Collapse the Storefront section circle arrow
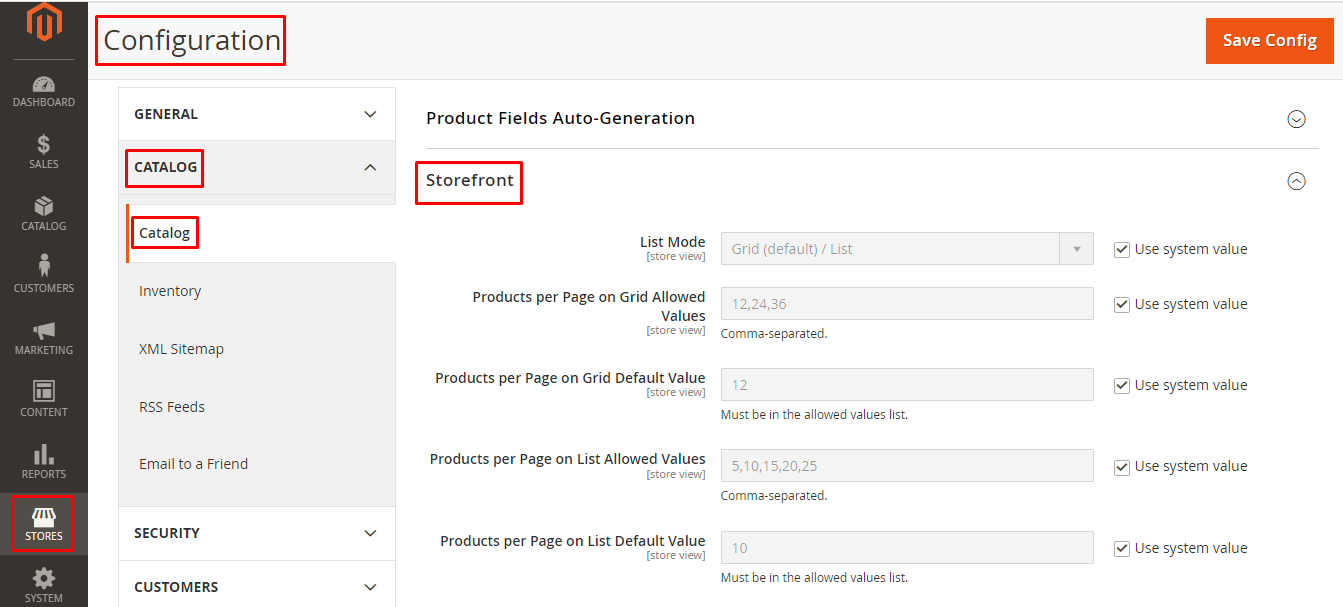This screenshot has width=1343, height=607. pos(1296,181)
